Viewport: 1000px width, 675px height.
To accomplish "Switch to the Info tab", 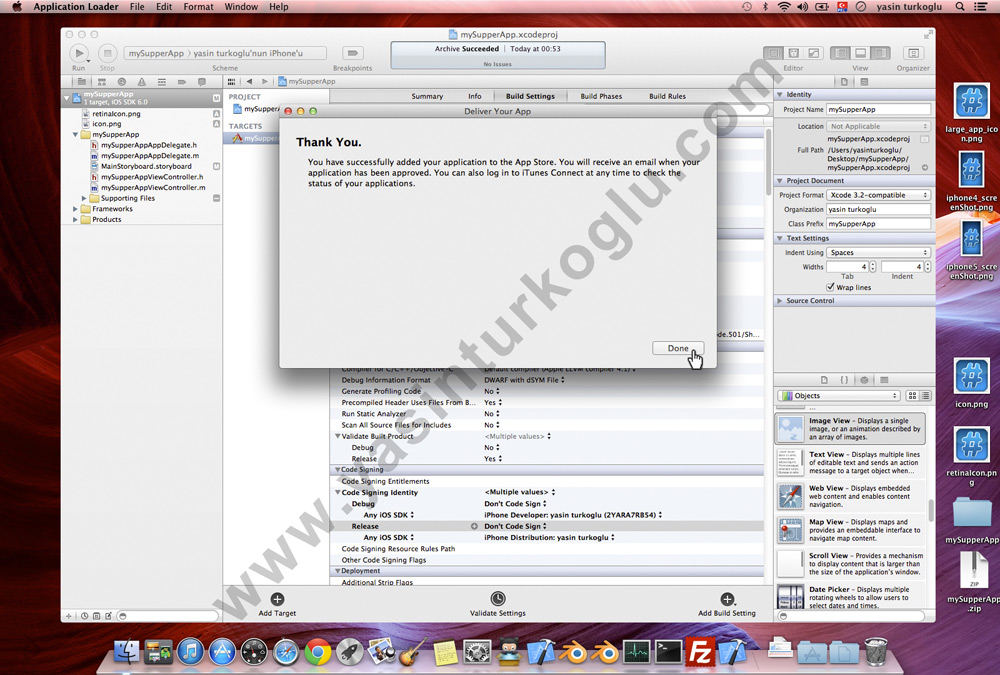I will click(x=474, y=96).
